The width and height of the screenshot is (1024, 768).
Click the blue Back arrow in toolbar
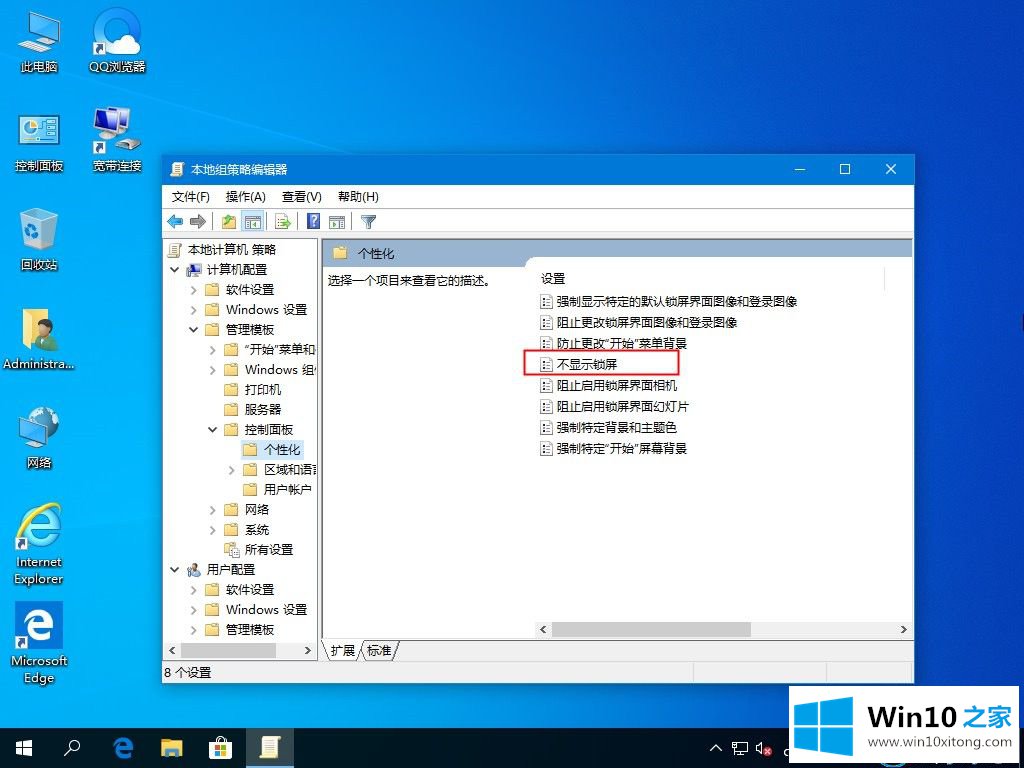point(176,222)
